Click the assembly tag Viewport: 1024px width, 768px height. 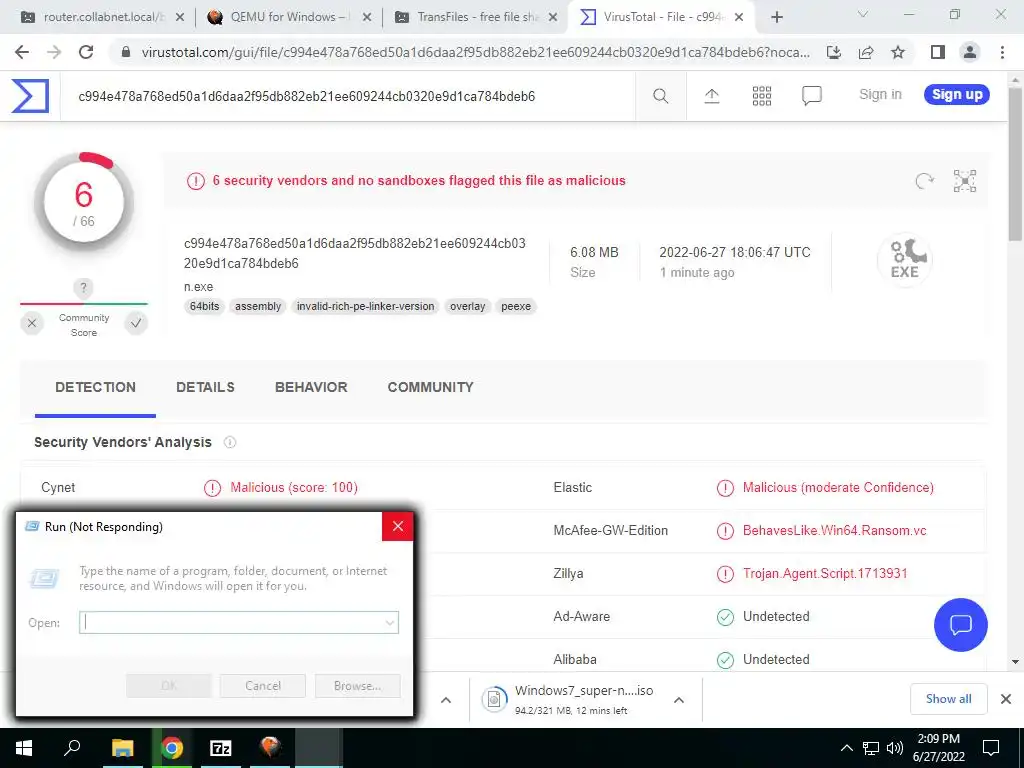tap(258, 306)
